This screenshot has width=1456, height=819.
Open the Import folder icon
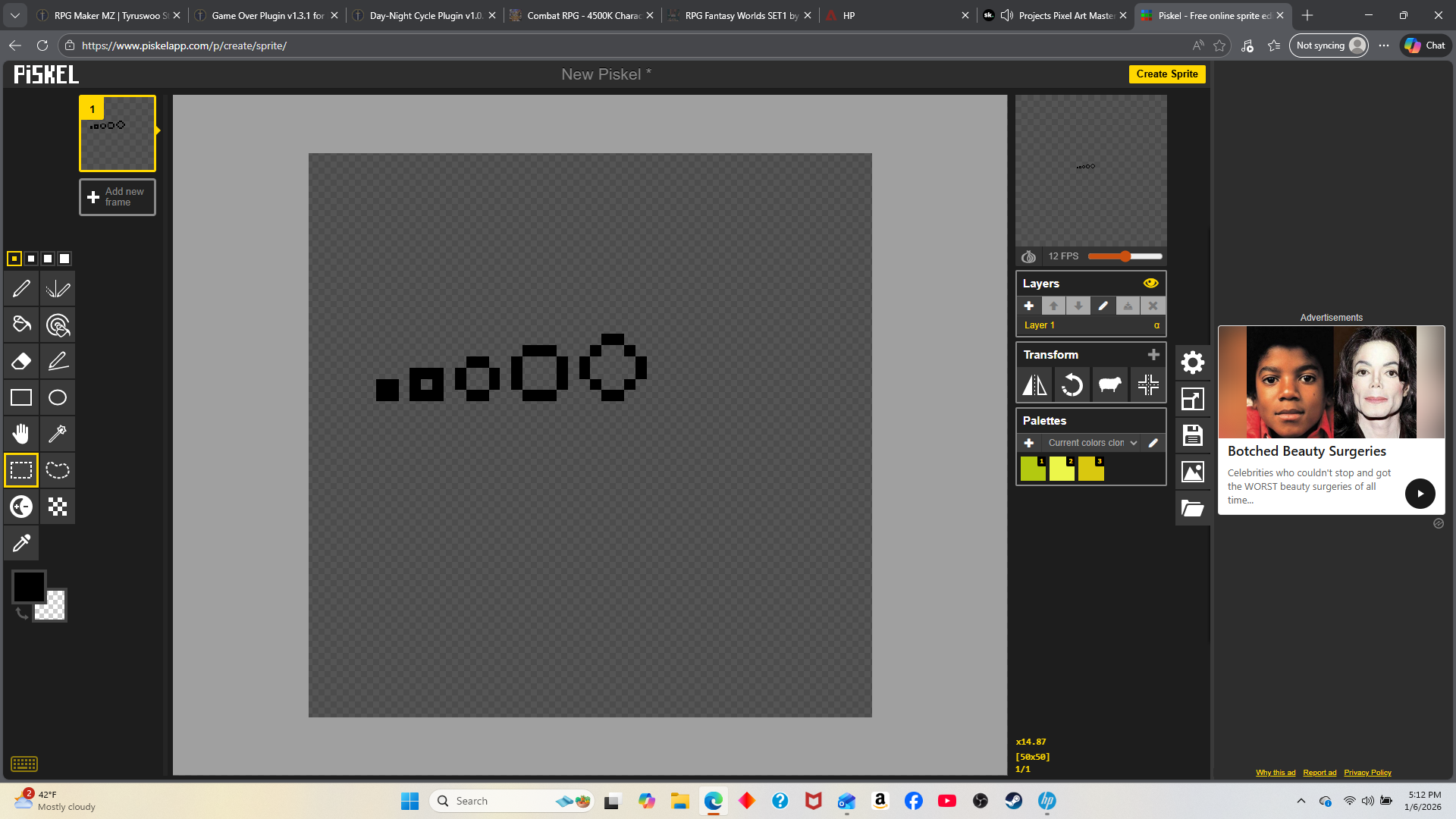pos(1193,508)
